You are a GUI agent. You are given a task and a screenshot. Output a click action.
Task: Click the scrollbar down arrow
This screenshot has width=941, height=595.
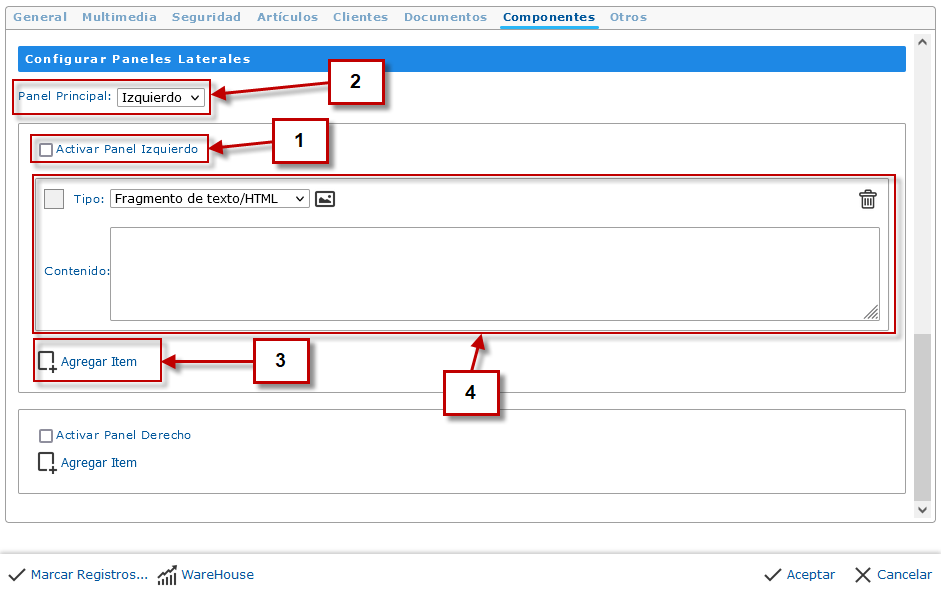(922, 510)
